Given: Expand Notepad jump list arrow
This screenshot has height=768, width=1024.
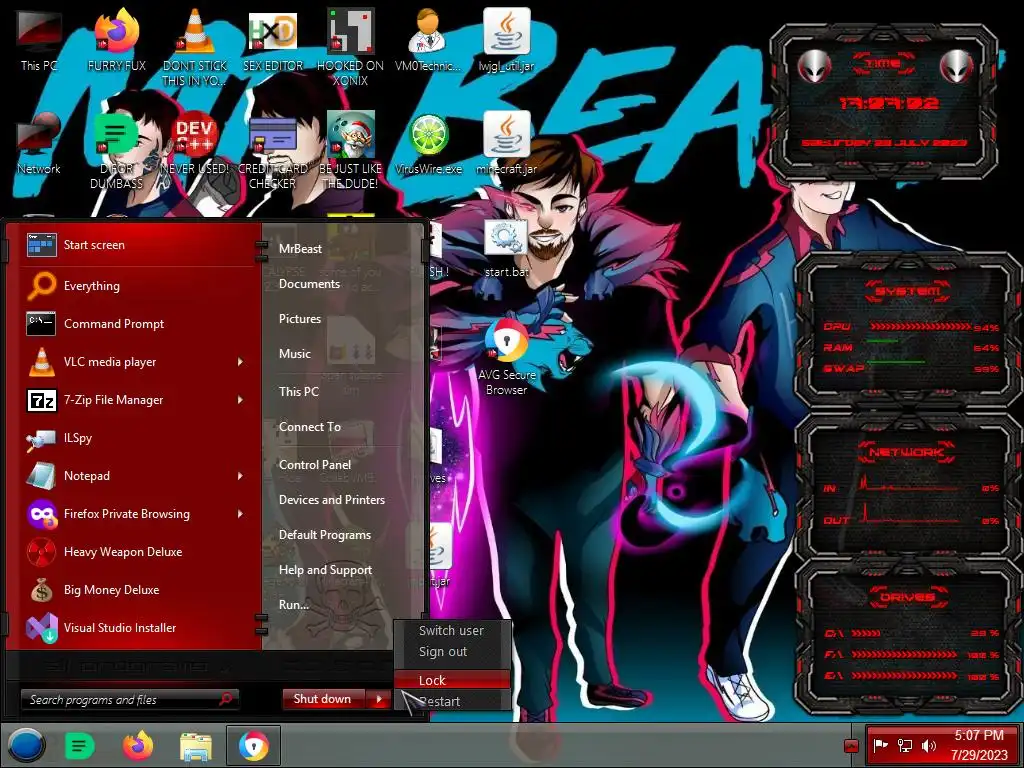Looking at the screenshot, I should pos(240,476).
